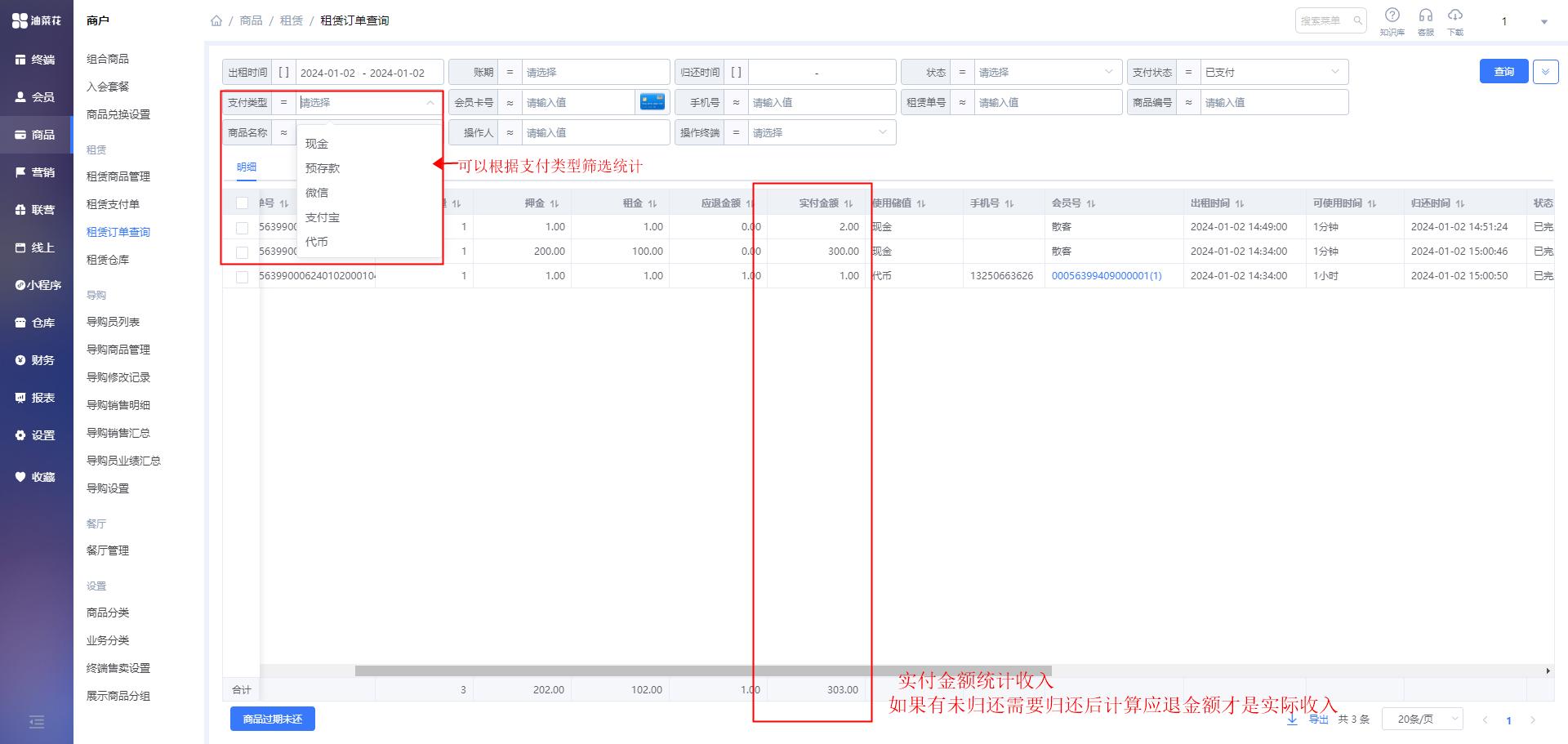The image size is (1568, 744).
Task: Click the 查询 button
Action: [1503, 72]
